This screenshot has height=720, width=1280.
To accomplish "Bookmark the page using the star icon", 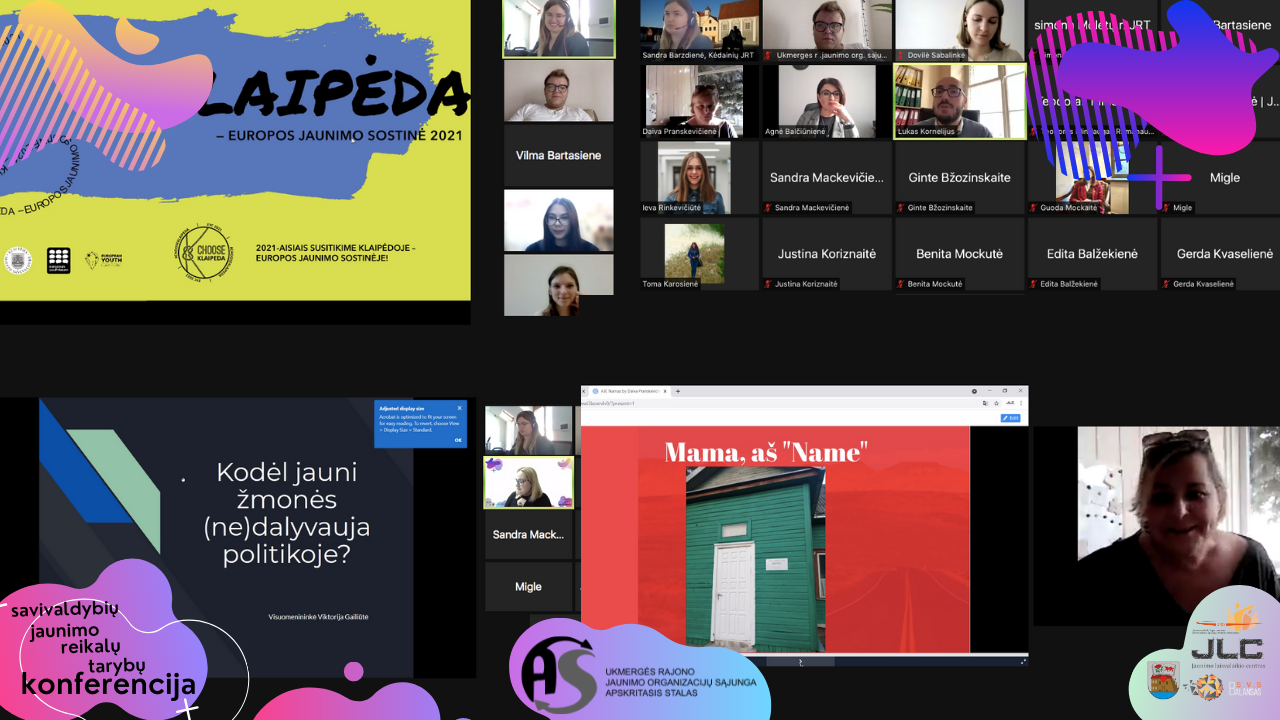I will click(997, 403).
